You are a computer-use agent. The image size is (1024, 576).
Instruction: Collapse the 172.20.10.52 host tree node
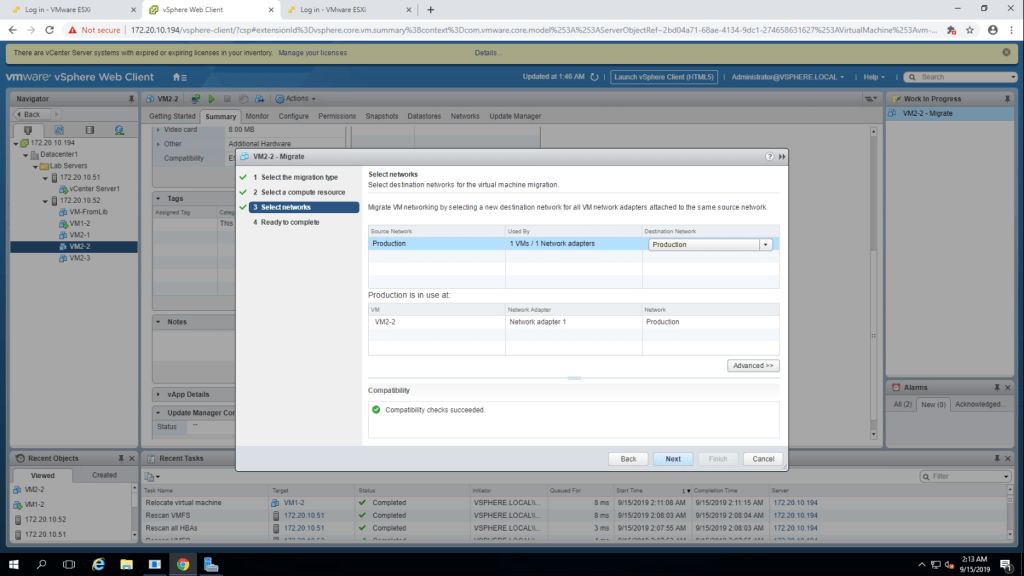(44, 200)
